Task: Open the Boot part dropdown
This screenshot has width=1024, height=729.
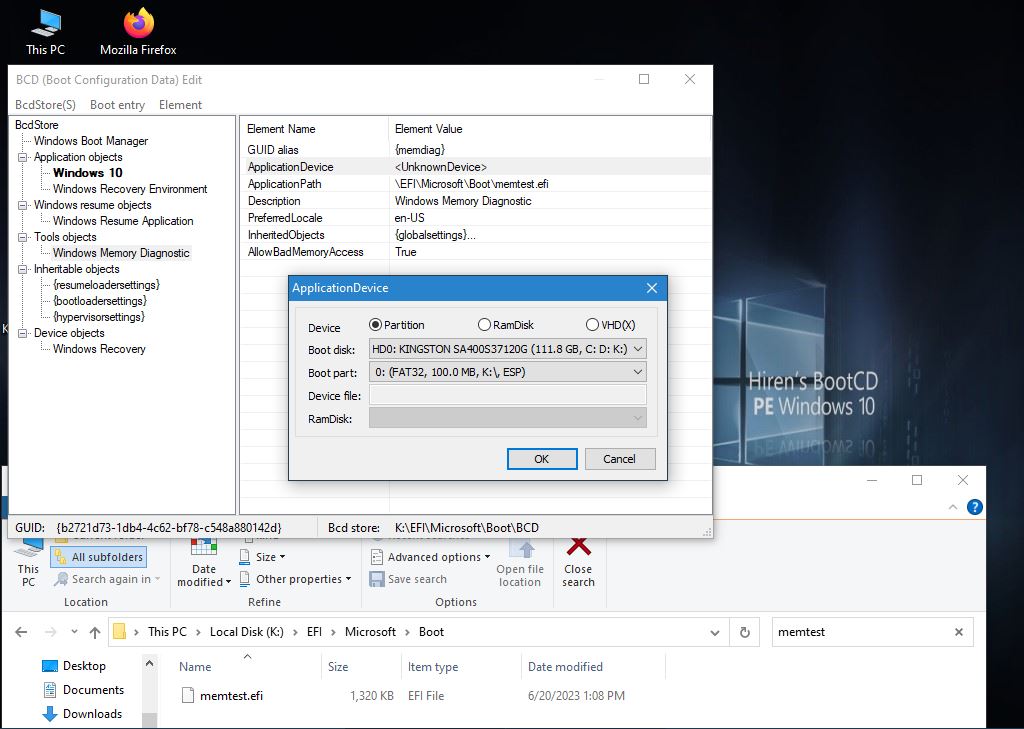Action: coord(639,372)
